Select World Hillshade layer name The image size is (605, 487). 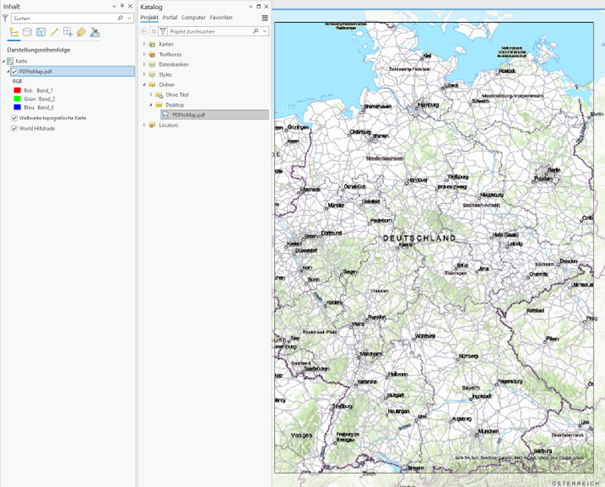37,129
